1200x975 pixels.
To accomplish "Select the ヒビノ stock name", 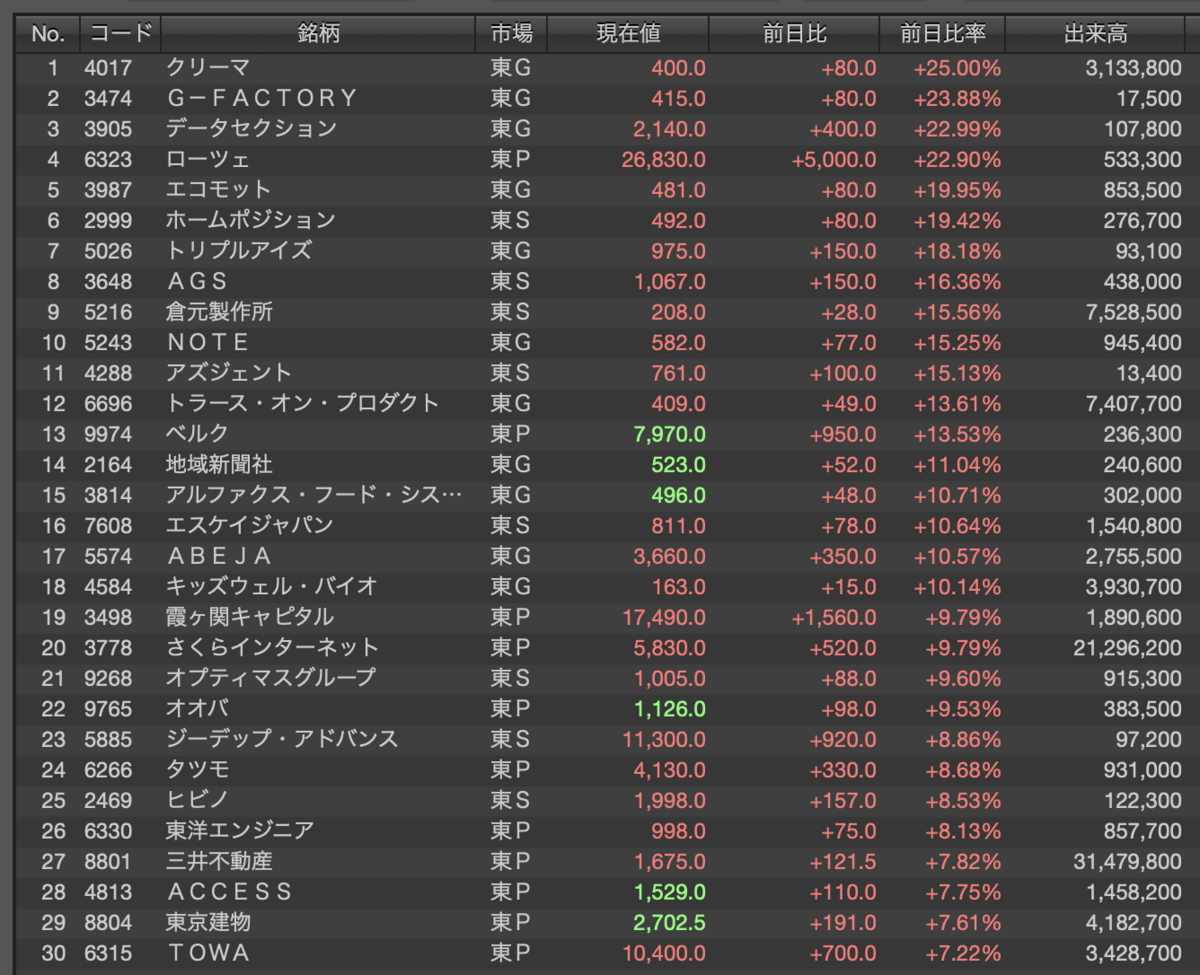I will 197,800.
